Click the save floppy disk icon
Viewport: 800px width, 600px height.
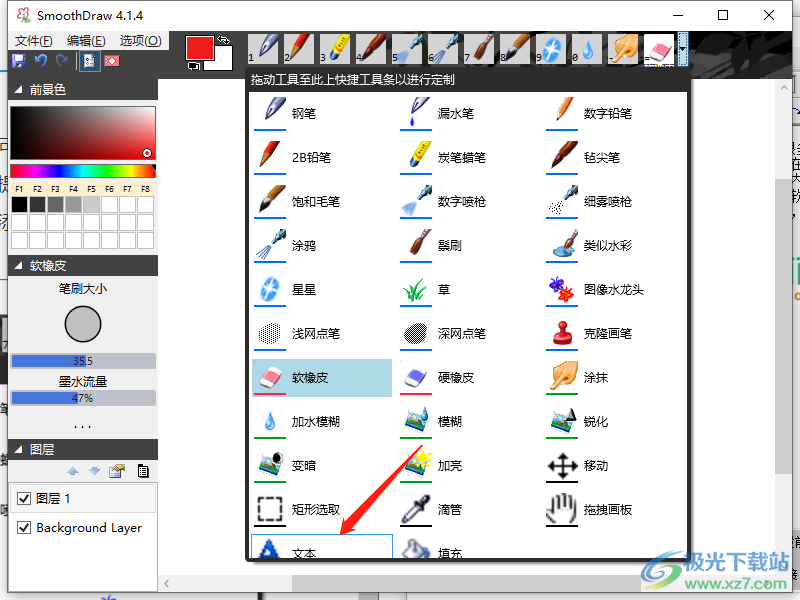point(19,61)
